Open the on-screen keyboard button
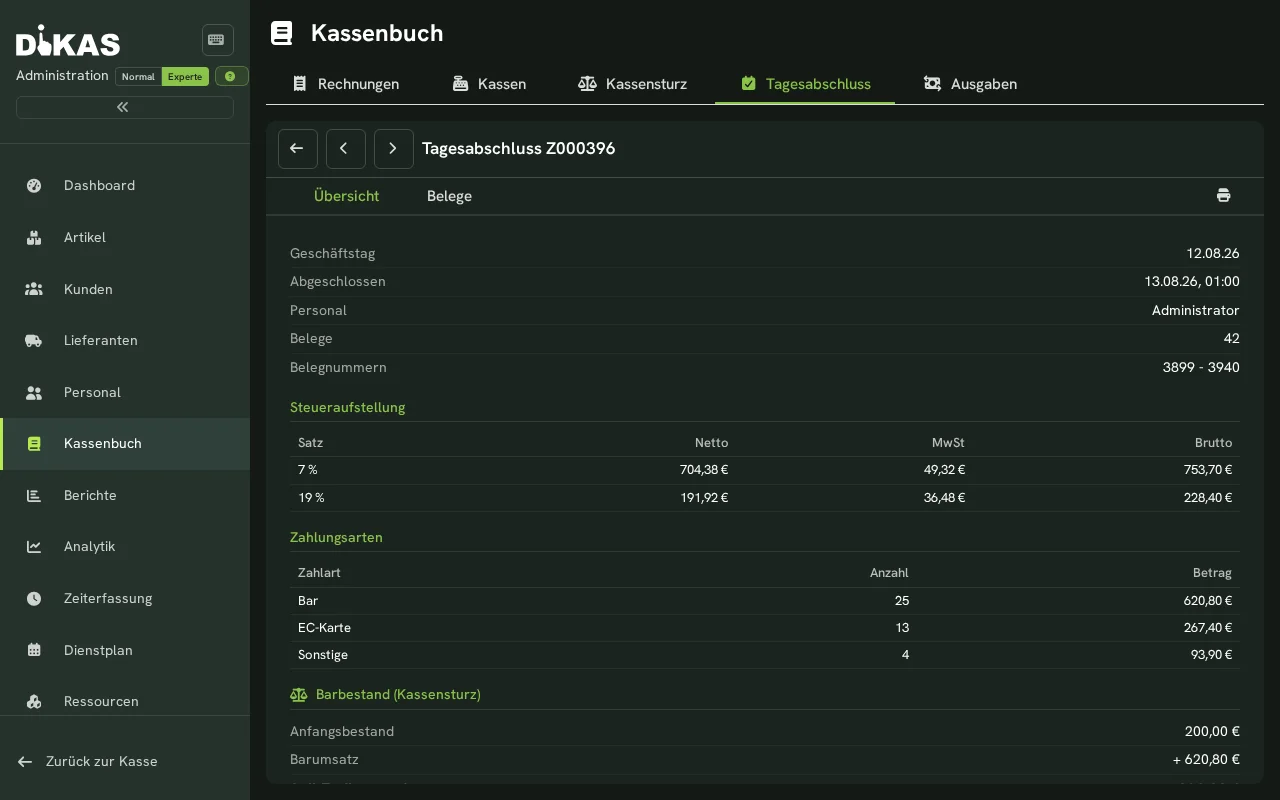This screenshot has width=1280, height=800. click(217, 40)
